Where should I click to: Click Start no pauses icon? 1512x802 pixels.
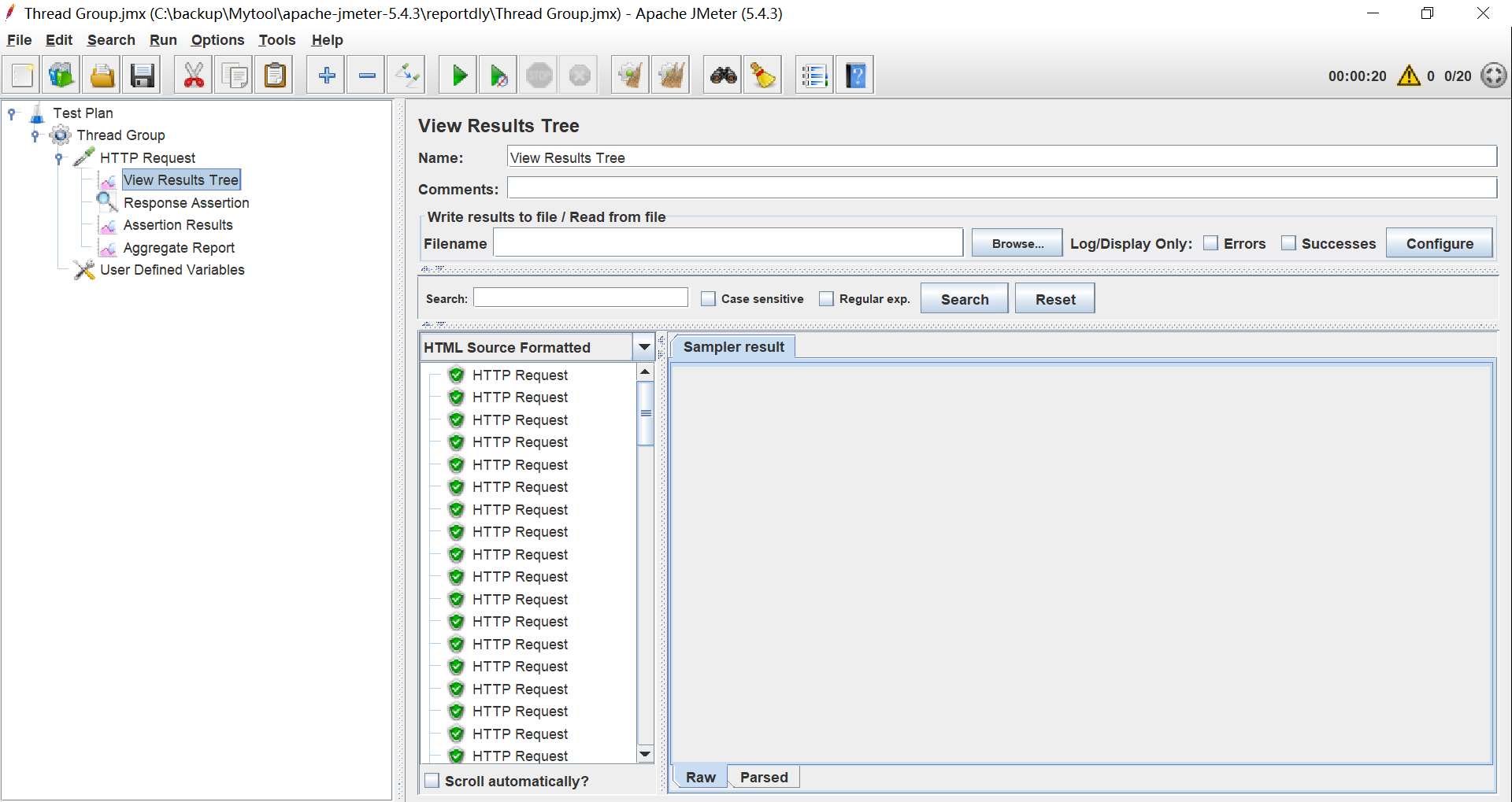click(x=499, y=76)
